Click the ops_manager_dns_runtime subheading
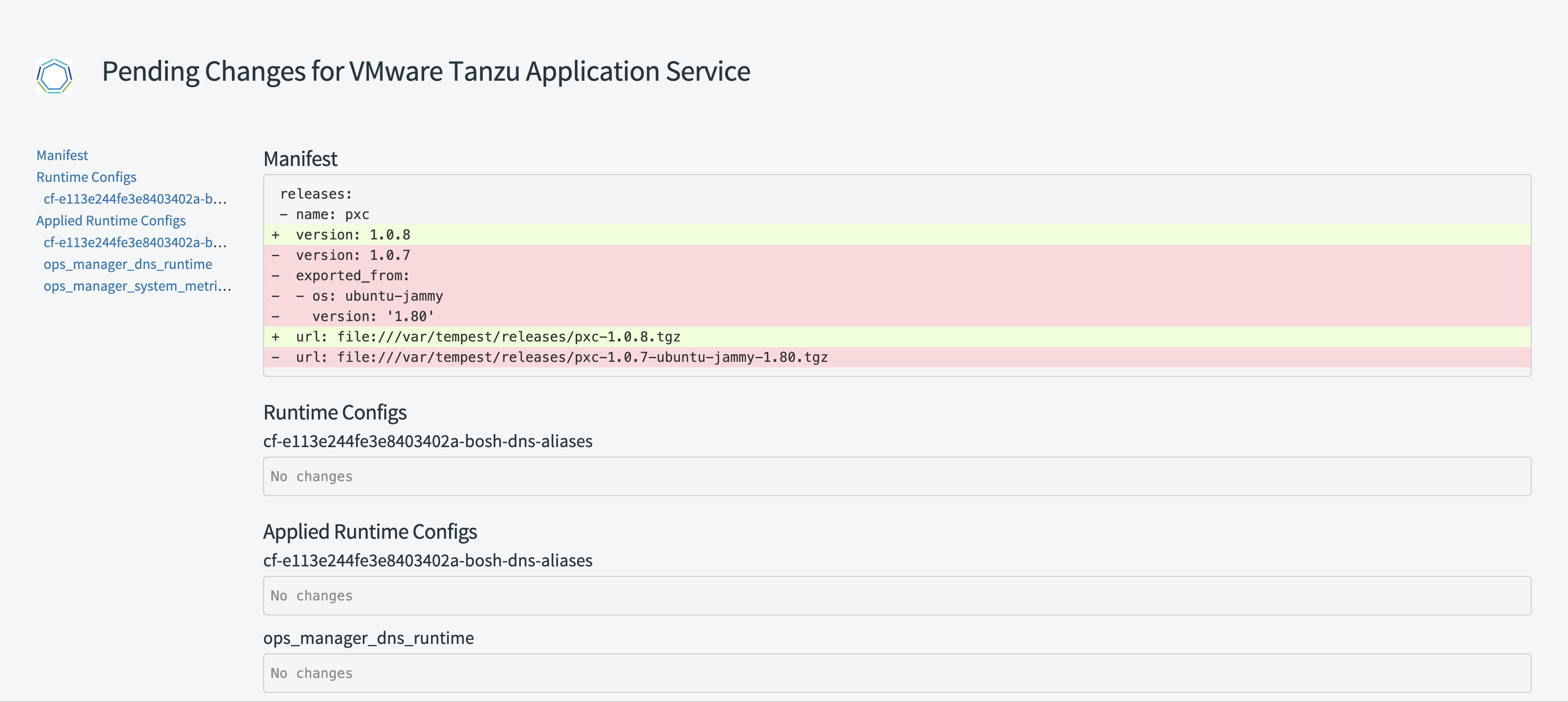The width and height of the screenshot is (1568, 702). coord(368,638)
